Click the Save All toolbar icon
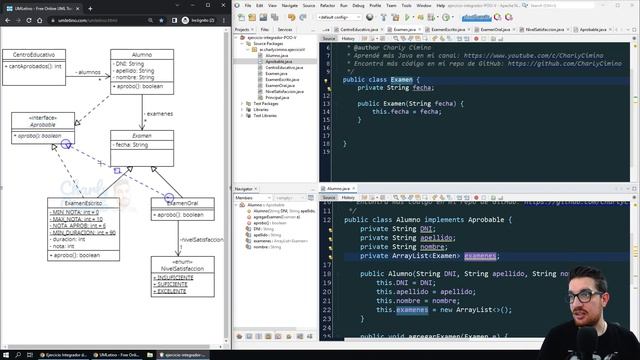The image size is (640, 360). tap(275, 17)
